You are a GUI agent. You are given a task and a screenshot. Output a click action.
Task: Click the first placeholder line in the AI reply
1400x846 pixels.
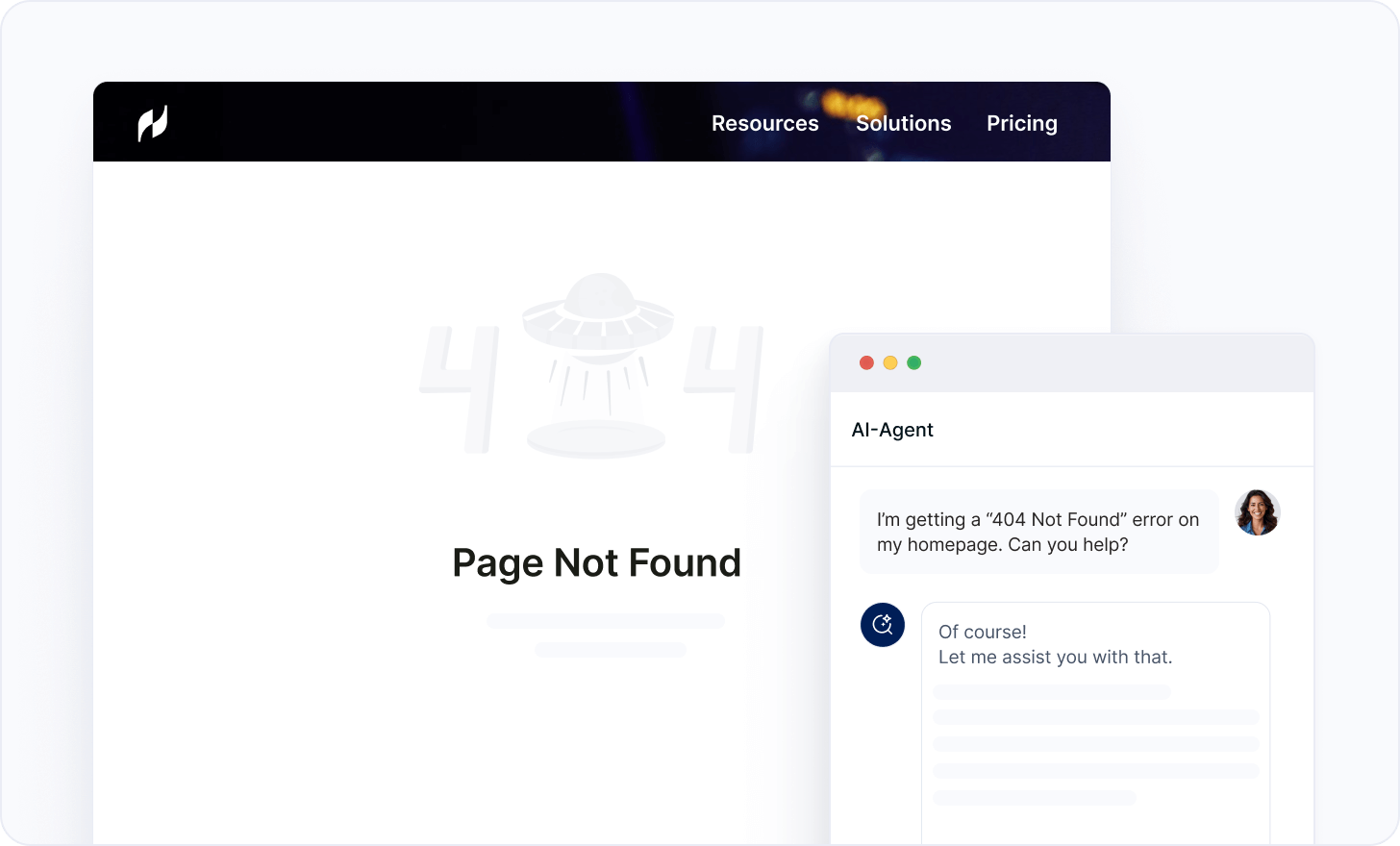(1052, 691)
